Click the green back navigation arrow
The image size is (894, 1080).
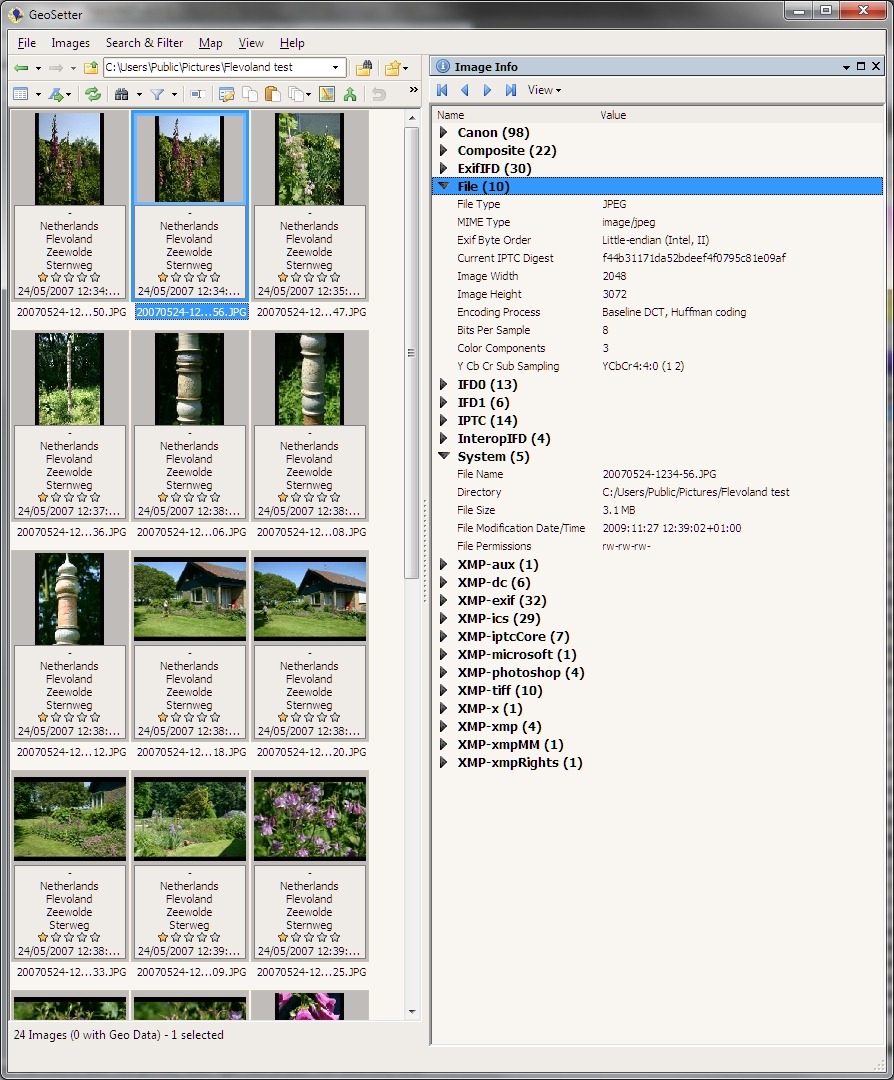point(20,68)
